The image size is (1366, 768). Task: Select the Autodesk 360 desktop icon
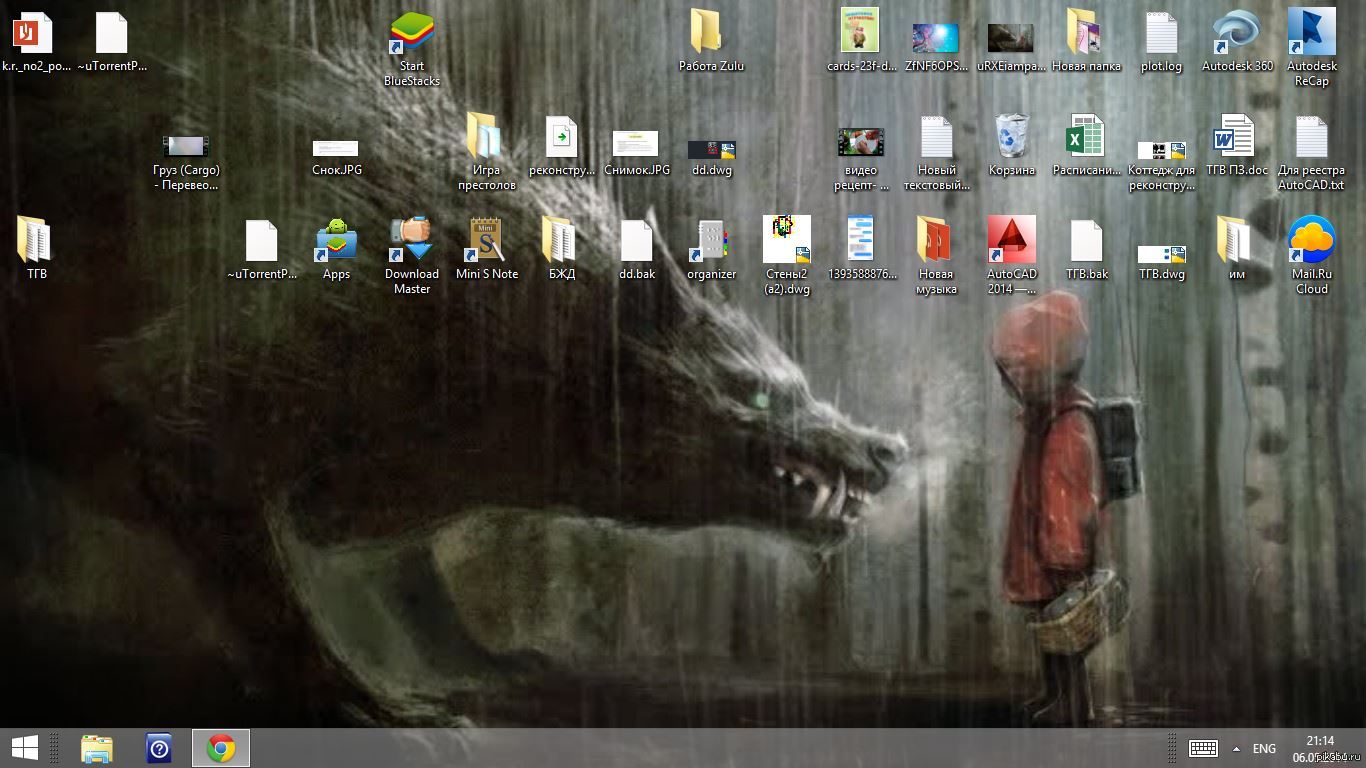(1237, 35)
